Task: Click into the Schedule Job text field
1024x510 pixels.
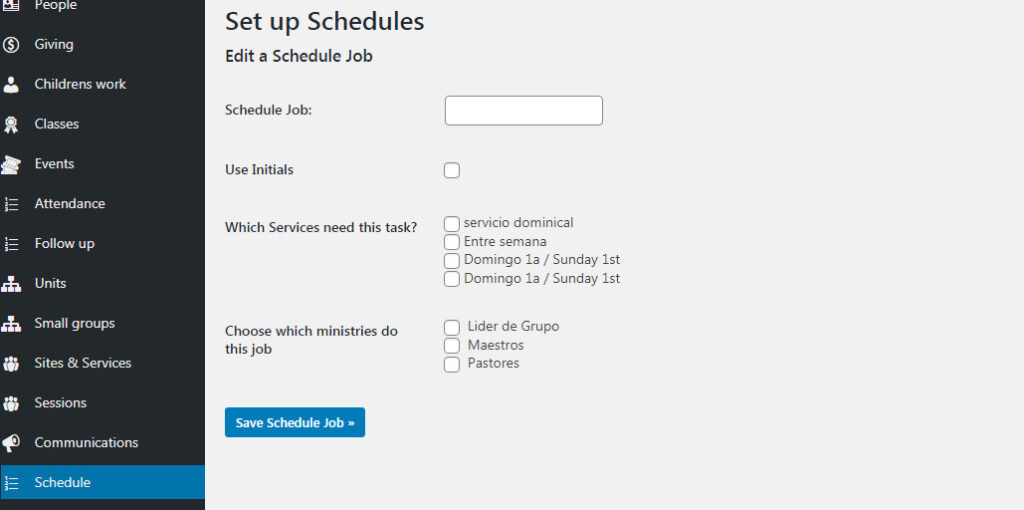Action: coord(523,110)
